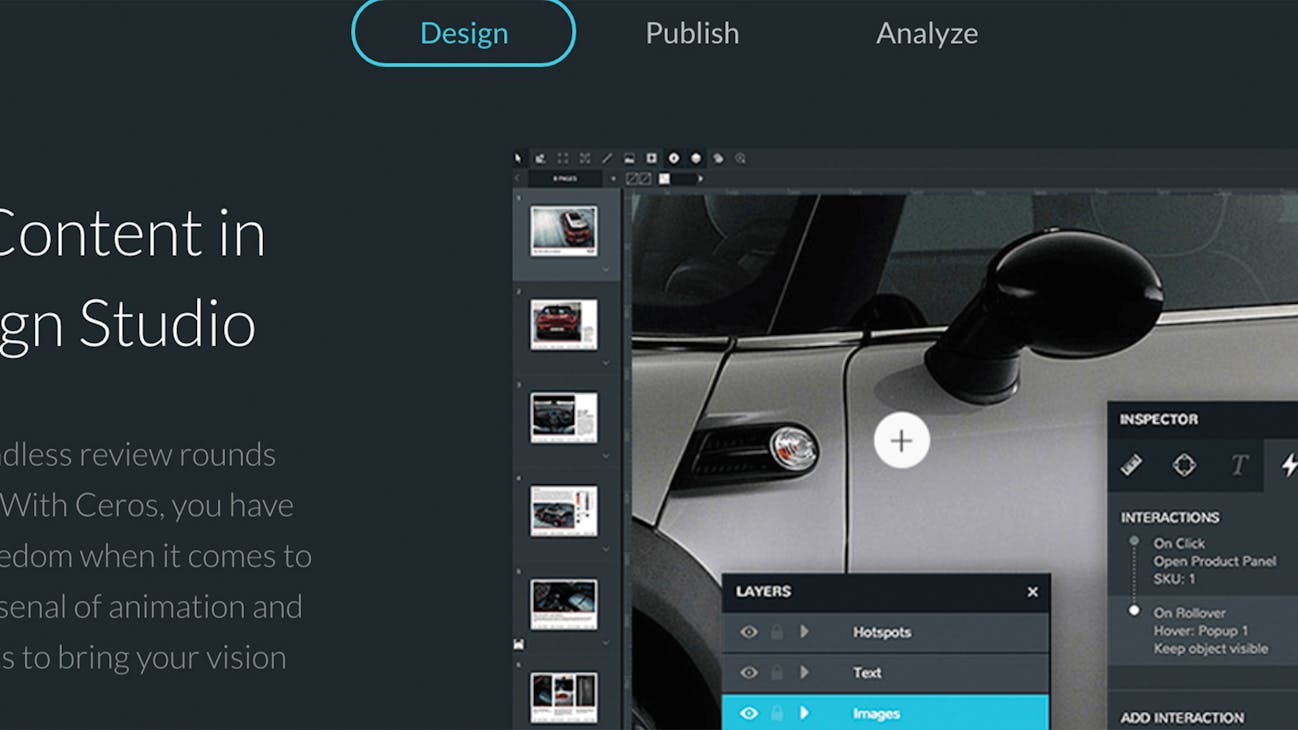Click the Text layer name
Image resolution: width=1298 pixels, height=730 pixels.
(867, 673)
